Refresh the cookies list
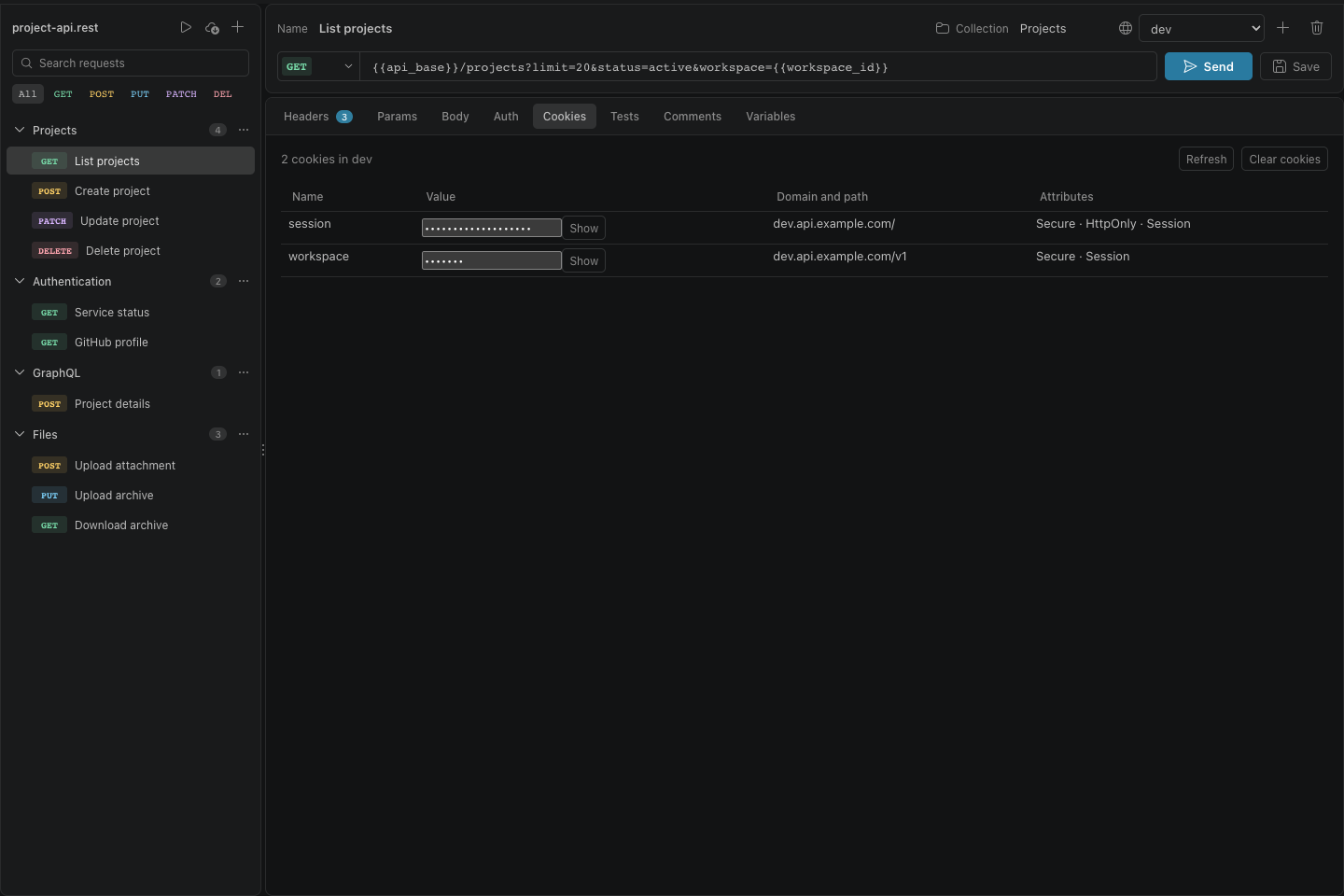Image resolution: width=1344 pixels, height=896 pixels. point(1207,160)
